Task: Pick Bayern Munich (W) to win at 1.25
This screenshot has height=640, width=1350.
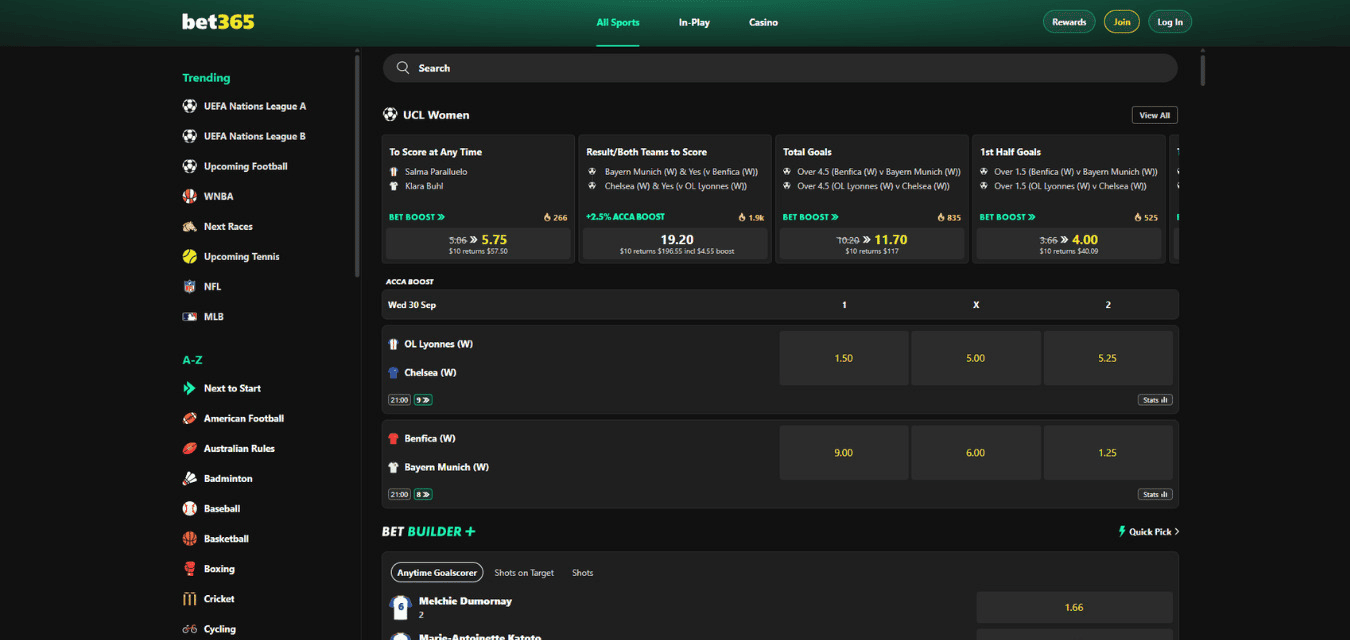Action: [1108, 453]
